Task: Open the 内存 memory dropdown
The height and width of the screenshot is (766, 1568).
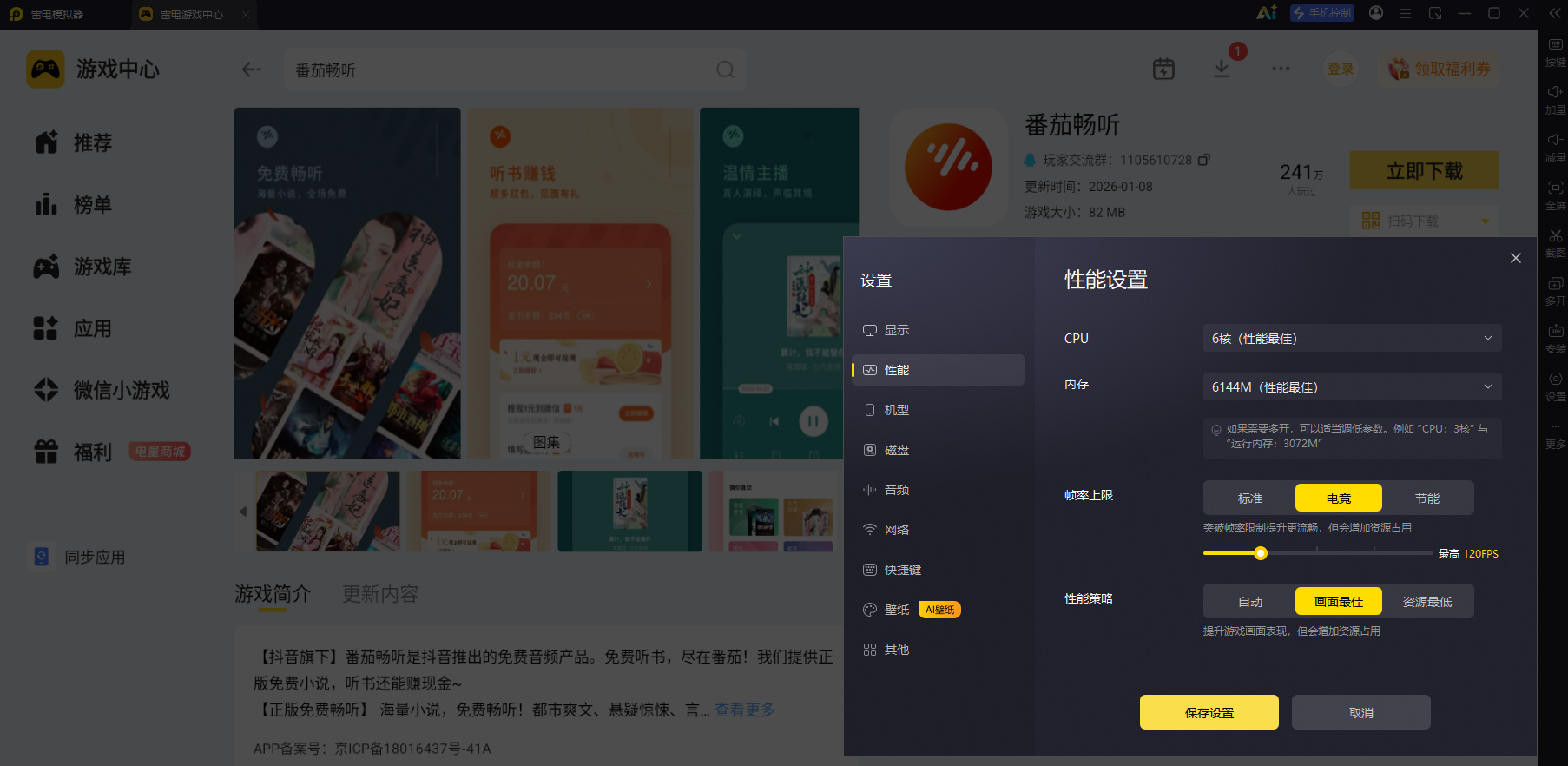Action: (1353, 386)
